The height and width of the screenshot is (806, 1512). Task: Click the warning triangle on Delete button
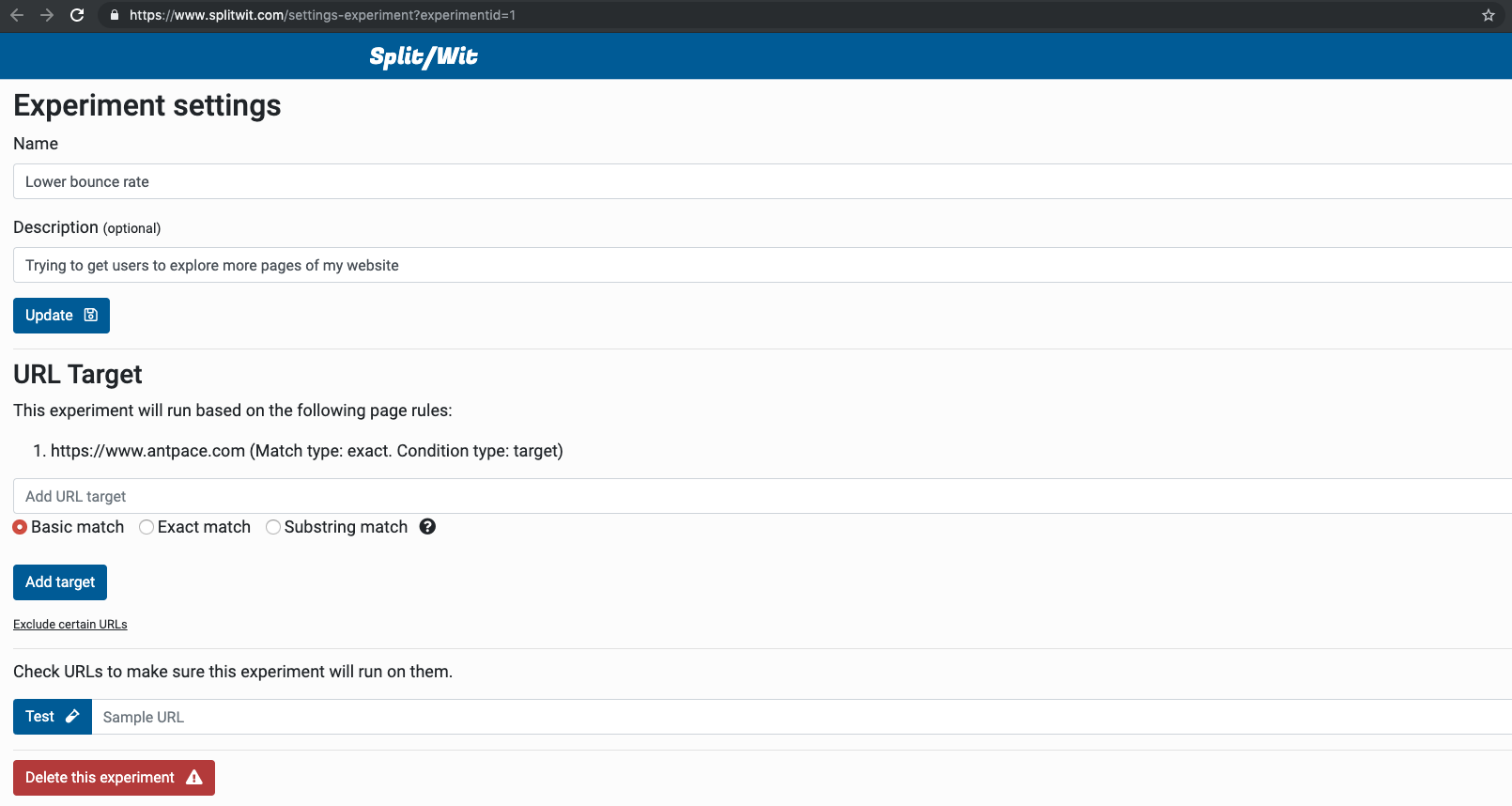coord(194,778)
